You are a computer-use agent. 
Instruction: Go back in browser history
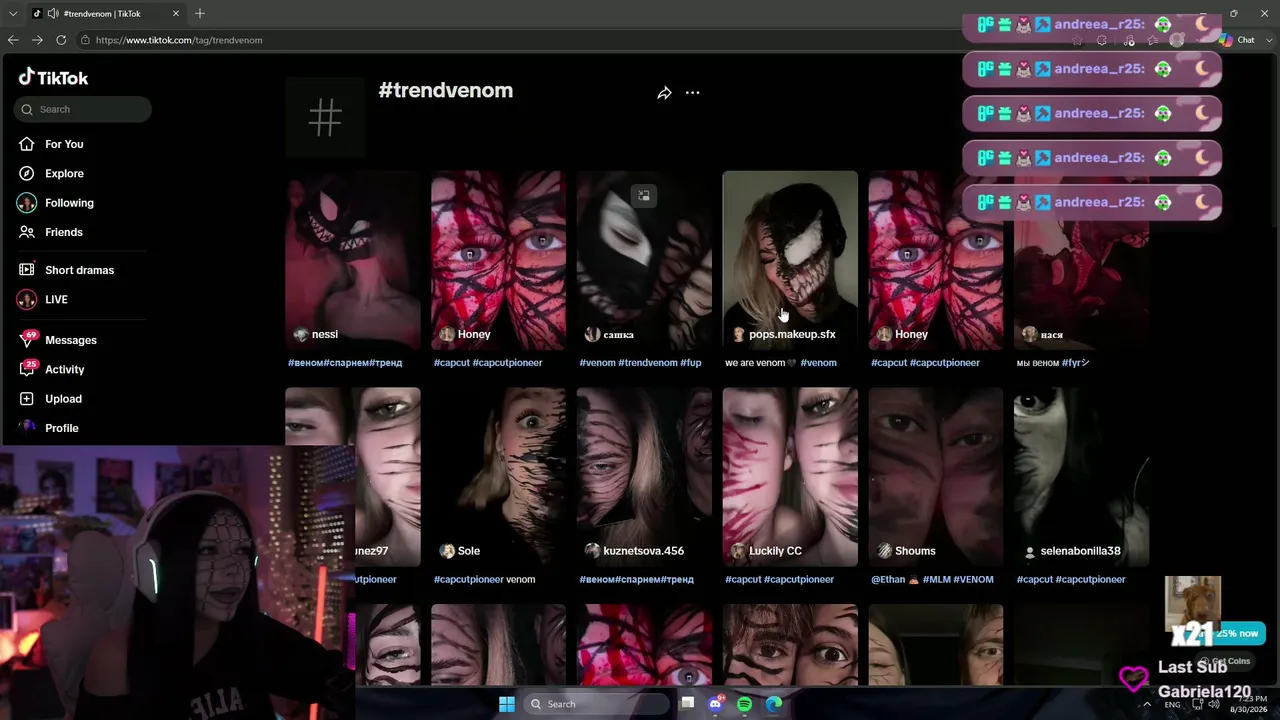point(13,40)
